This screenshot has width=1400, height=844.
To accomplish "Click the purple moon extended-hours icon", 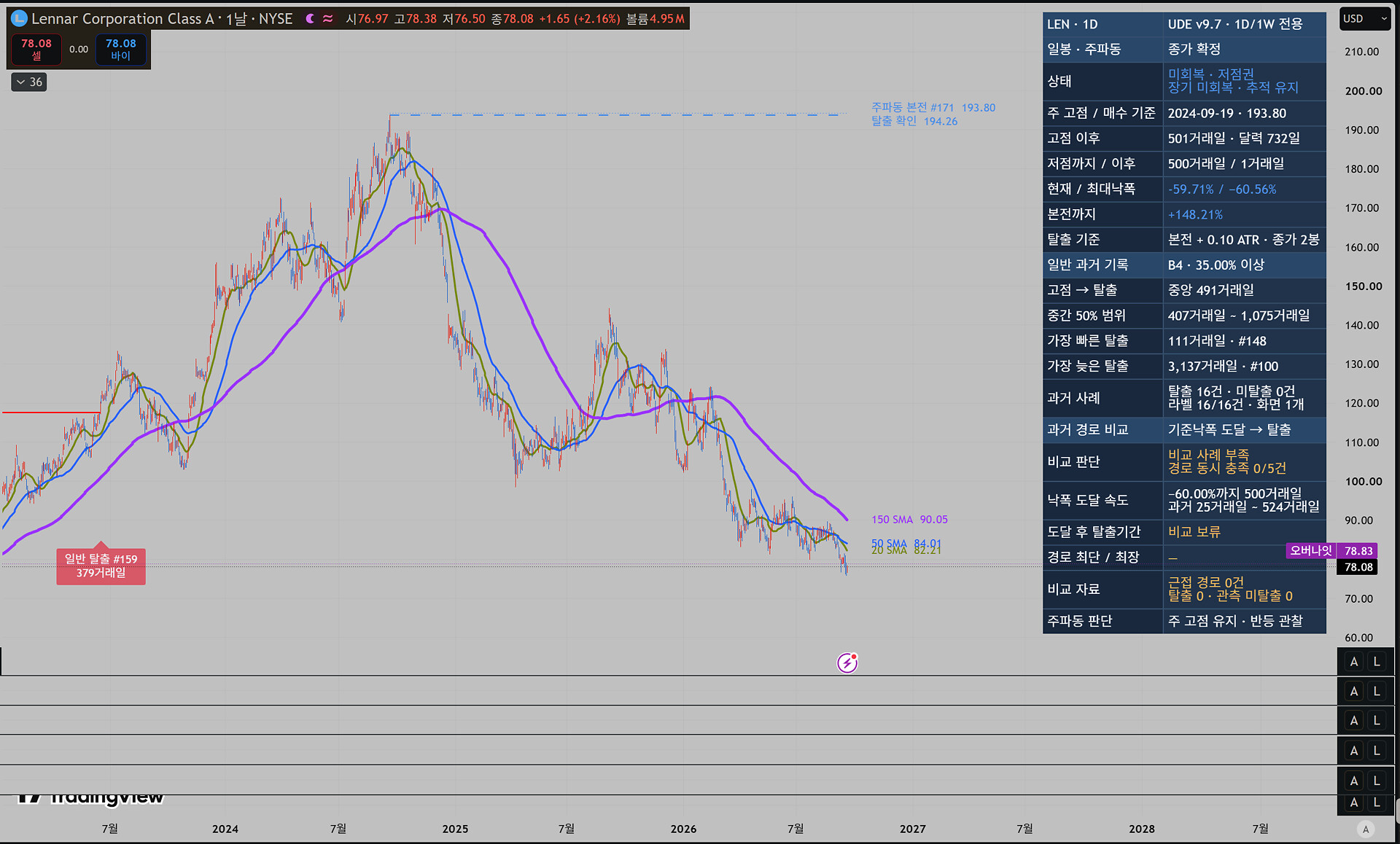I will (x=310, y=19).
